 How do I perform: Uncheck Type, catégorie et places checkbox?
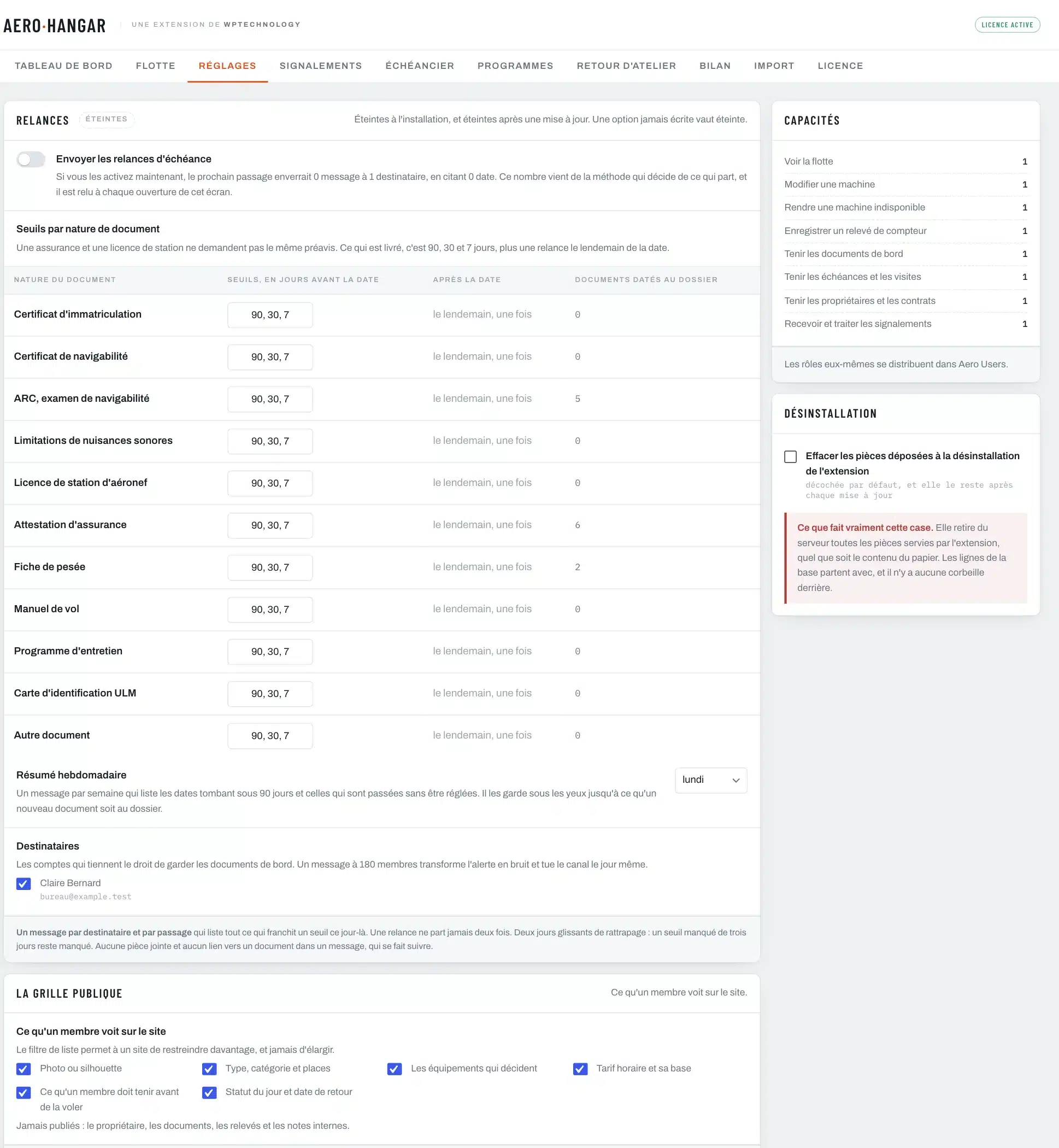point(209,1069)
